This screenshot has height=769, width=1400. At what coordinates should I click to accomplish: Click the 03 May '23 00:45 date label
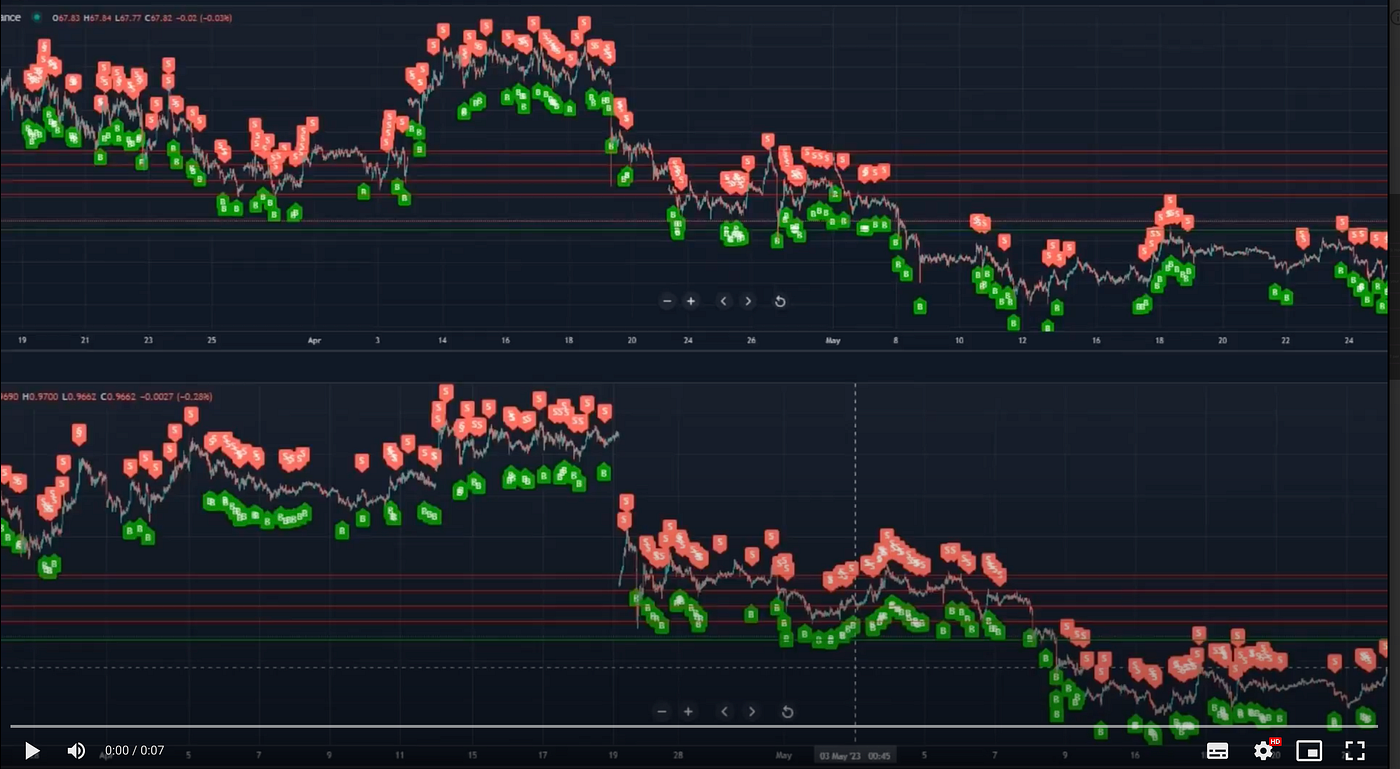tap(853, 756)
